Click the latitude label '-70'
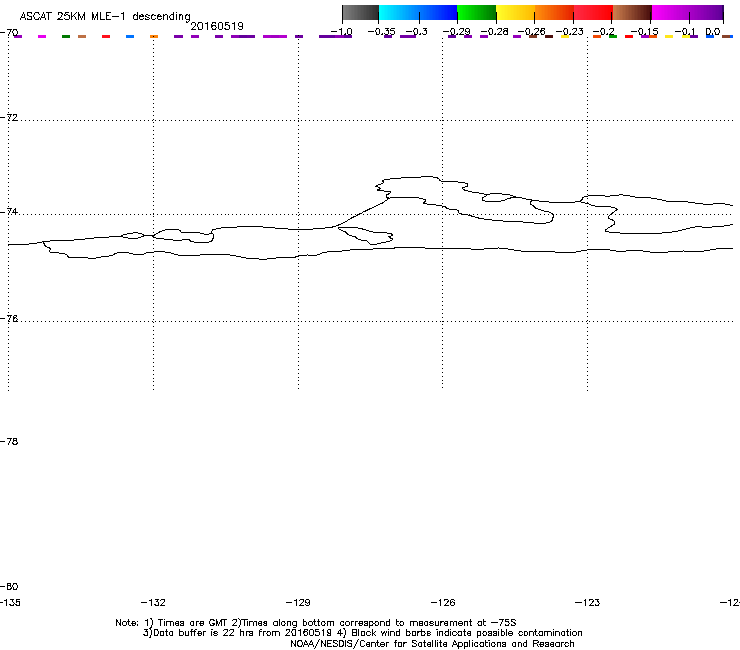Screen dimensions: 740x650 tap(9, 33)
